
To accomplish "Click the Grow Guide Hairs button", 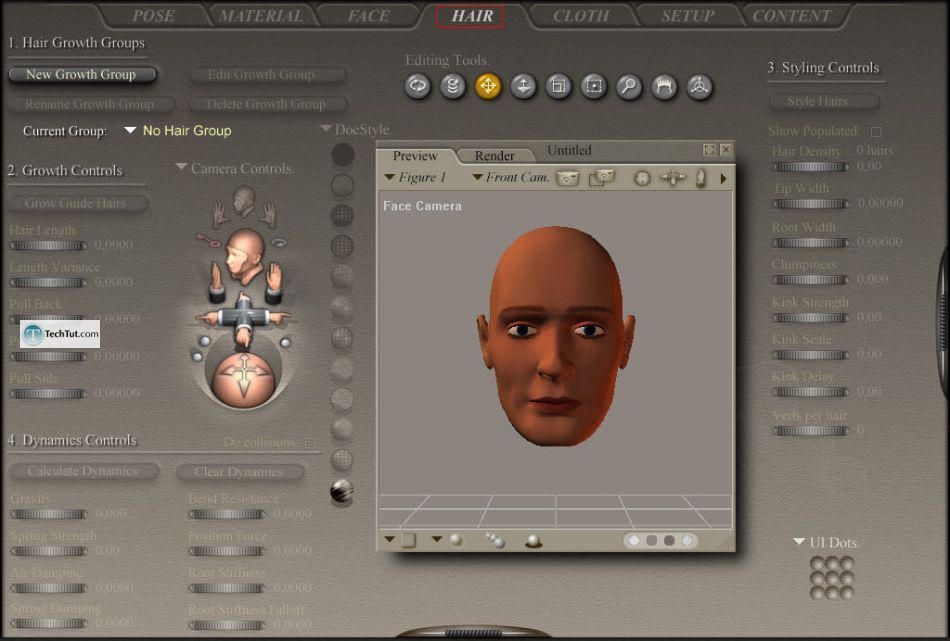I will pos(76,204).
